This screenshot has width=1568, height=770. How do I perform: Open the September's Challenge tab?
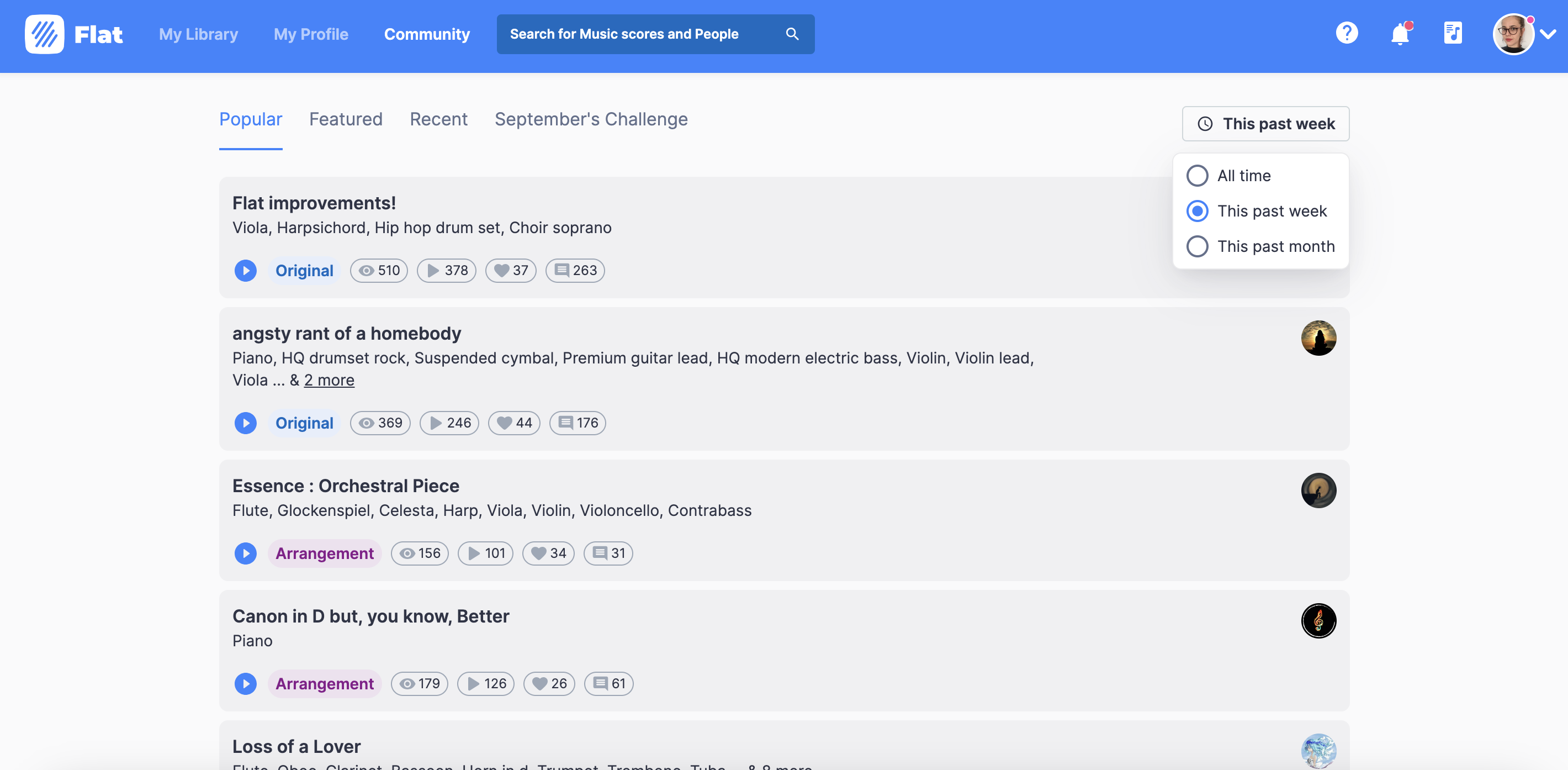[590, 119]
